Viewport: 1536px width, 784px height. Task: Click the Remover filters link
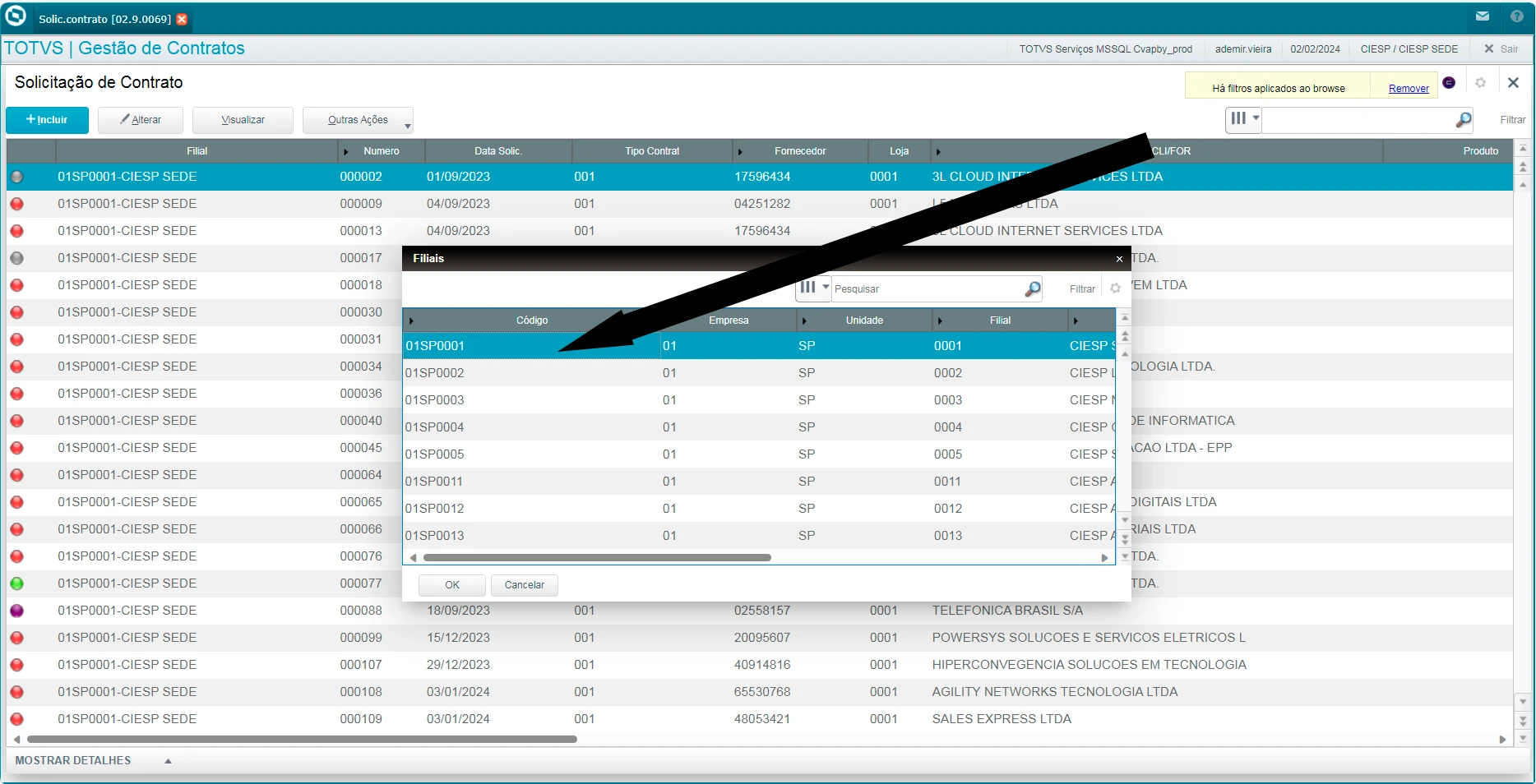click(x=1408, y=89)
